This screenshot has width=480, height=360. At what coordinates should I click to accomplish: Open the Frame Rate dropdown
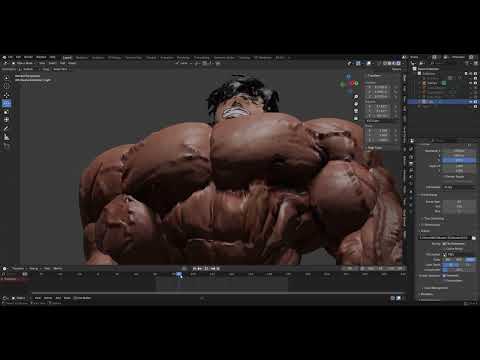click(x=459, y=187)
